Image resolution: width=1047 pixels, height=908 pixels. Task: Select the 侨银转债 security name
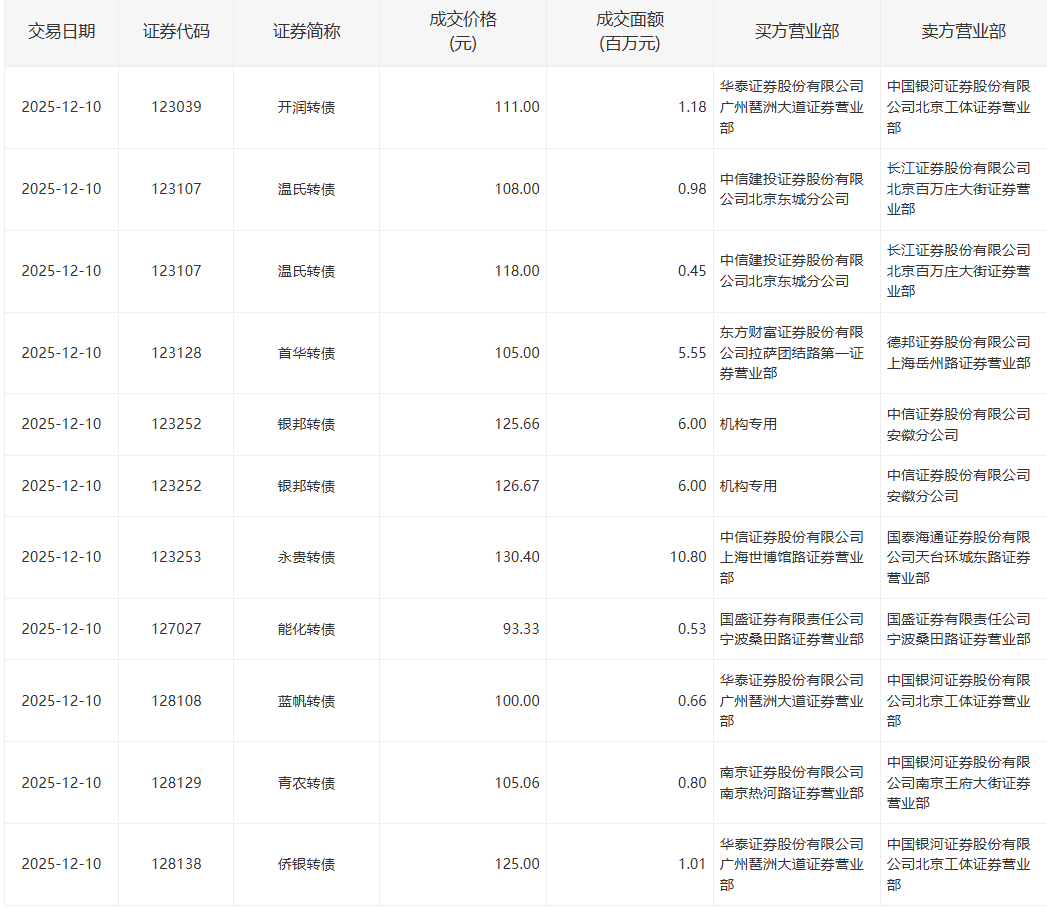coord(306,864)
